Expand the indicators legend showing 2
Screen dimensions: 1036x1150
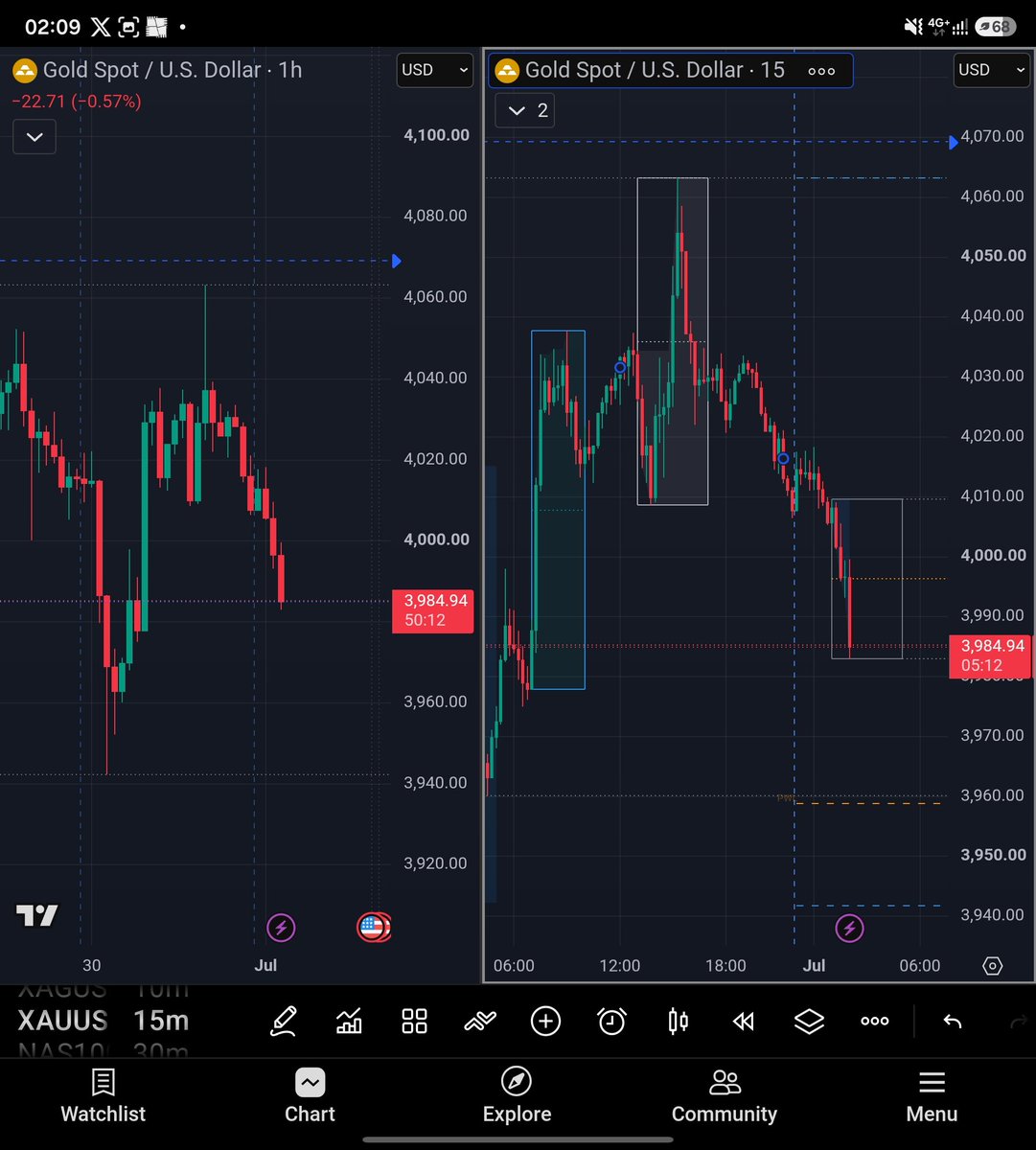click(x=526, y=110)
